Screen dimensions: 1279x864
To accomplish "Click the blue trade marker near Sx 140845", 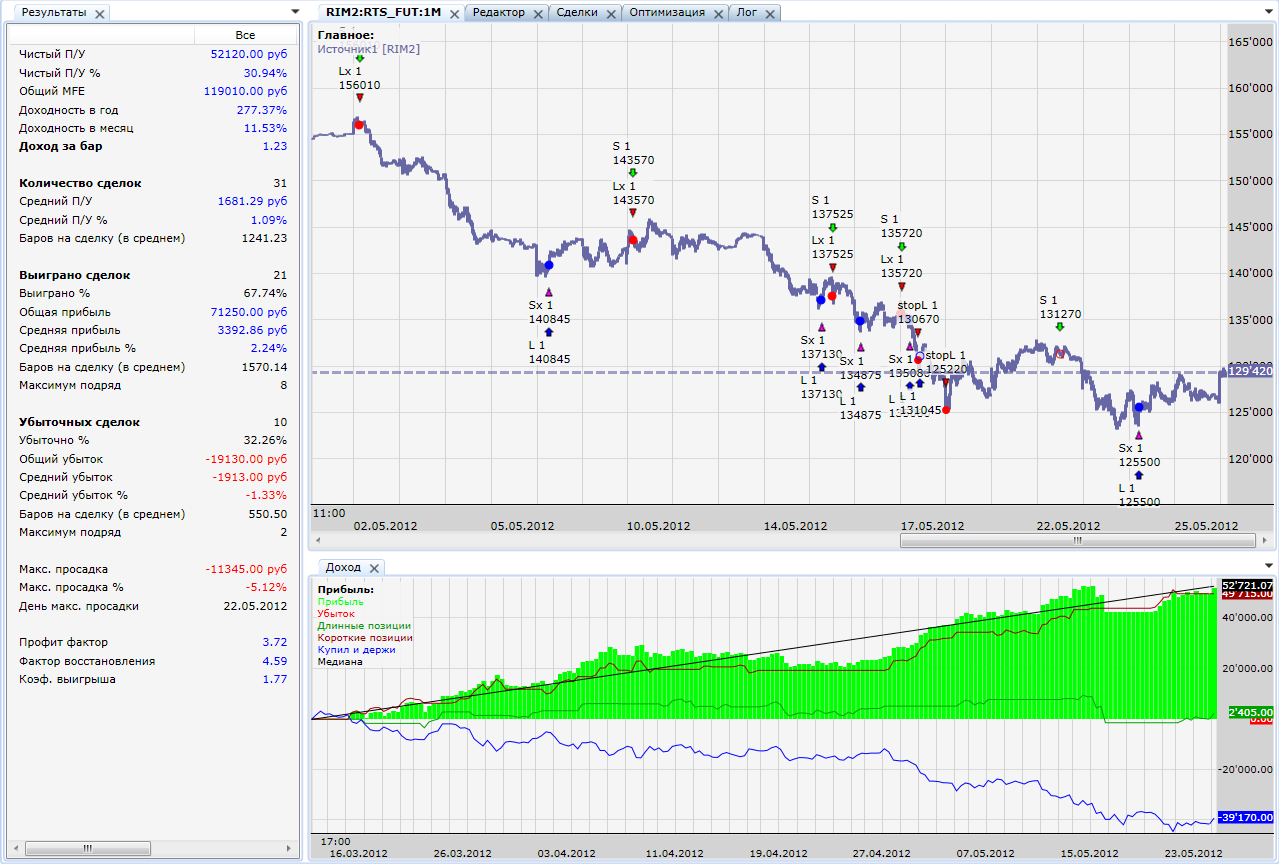I will (x=548, y=266).
